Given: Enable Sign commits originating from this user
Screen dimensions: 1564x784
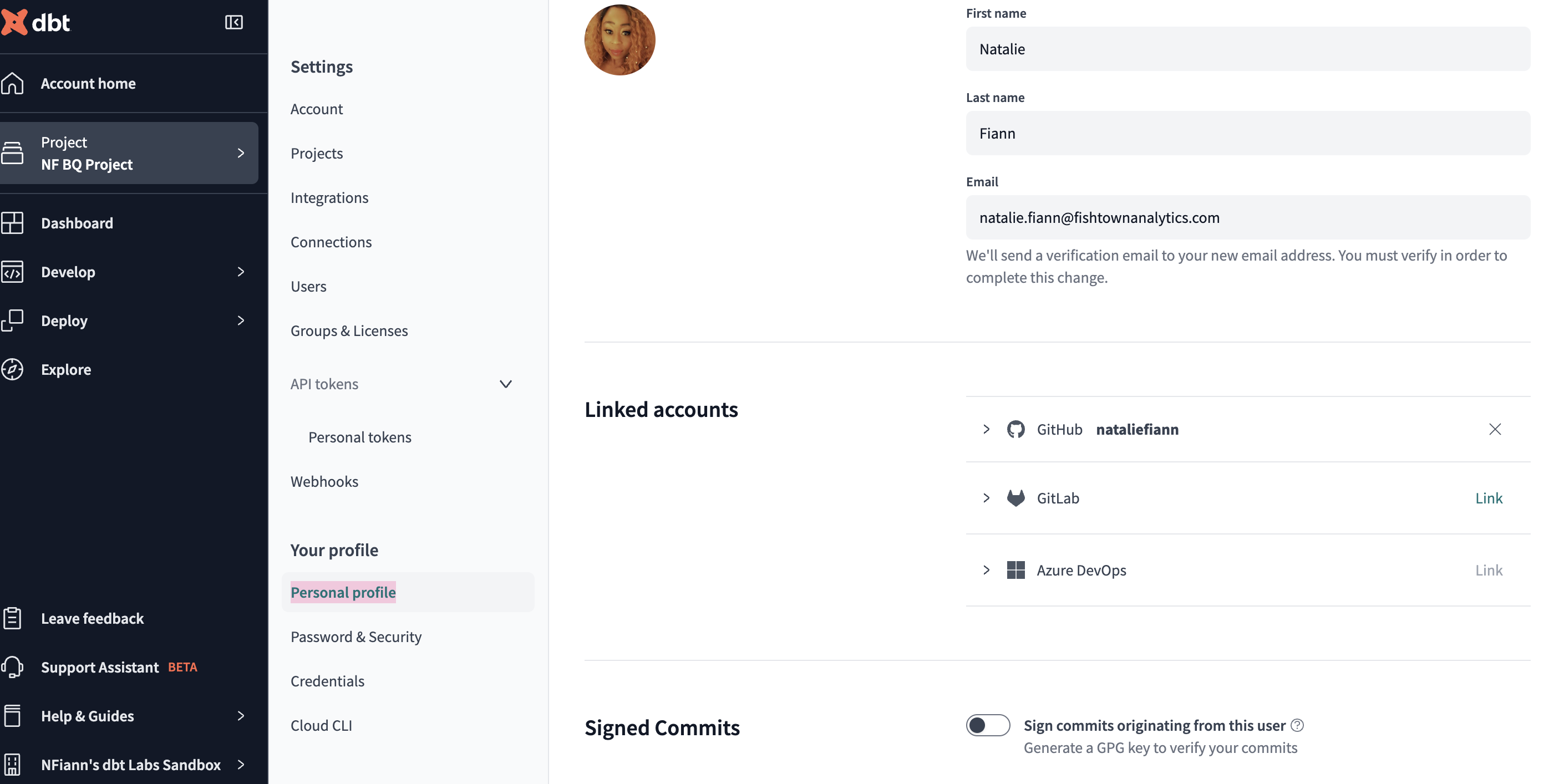Looking at the screenshot, I should [988, 725].
